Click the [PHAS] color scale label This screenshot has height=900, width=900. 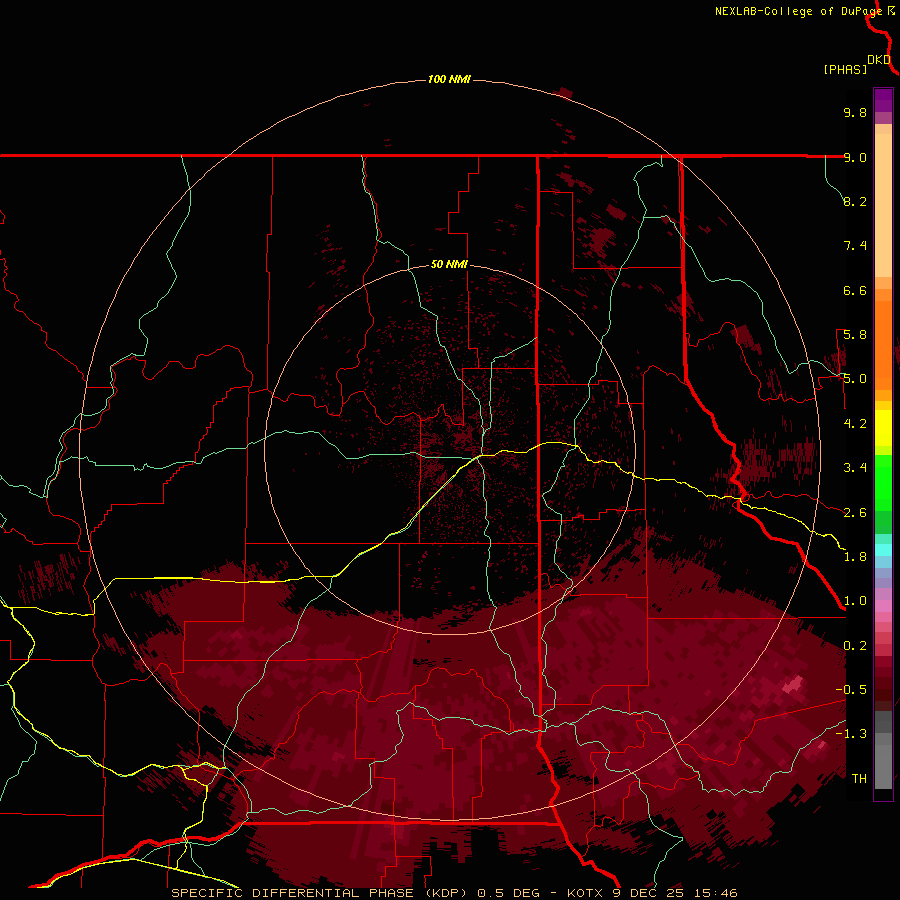[x=845, y=69]
